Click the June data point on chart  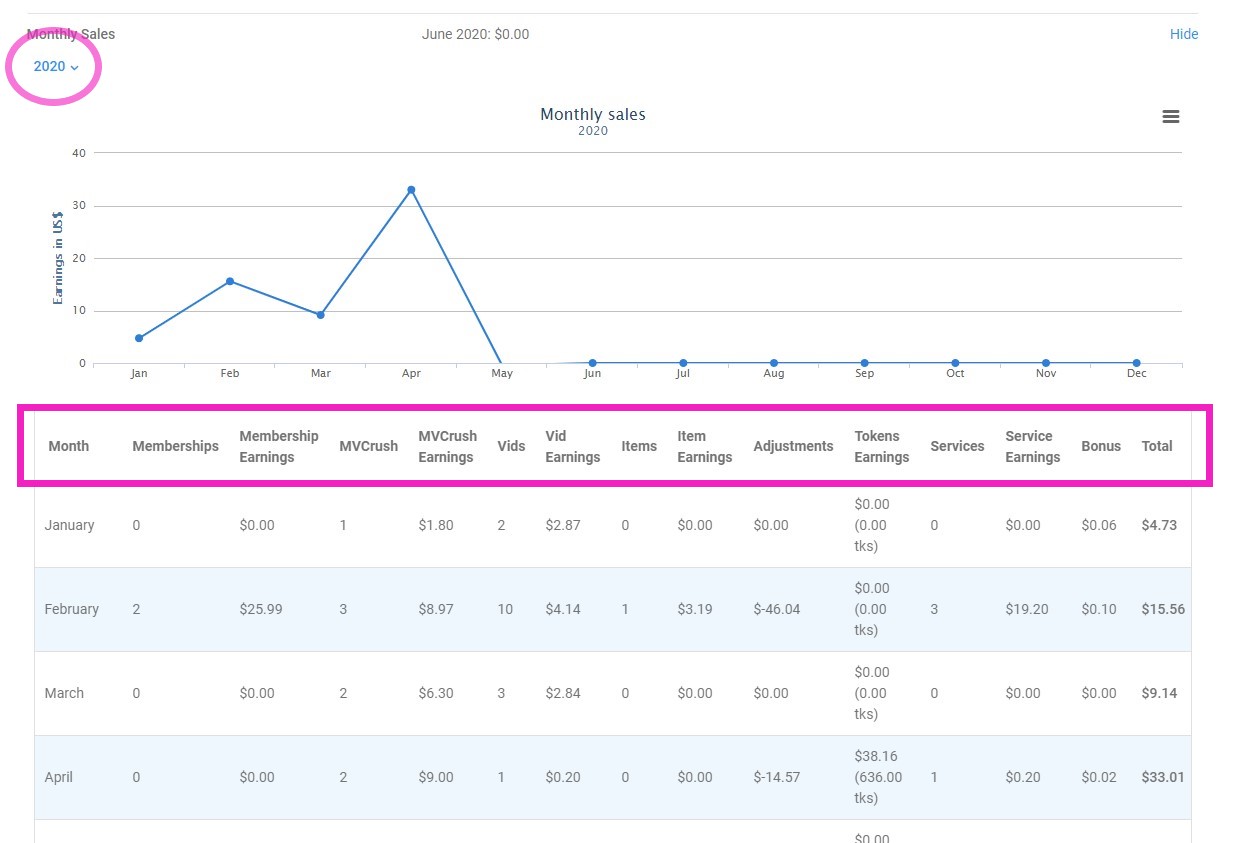point(592,363)
